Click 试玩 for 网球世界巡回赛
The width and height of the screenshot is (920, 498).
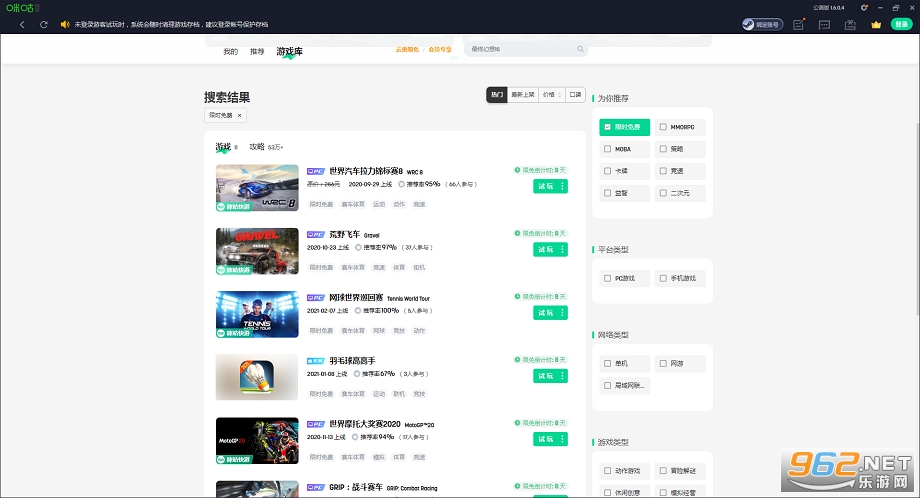546,313
